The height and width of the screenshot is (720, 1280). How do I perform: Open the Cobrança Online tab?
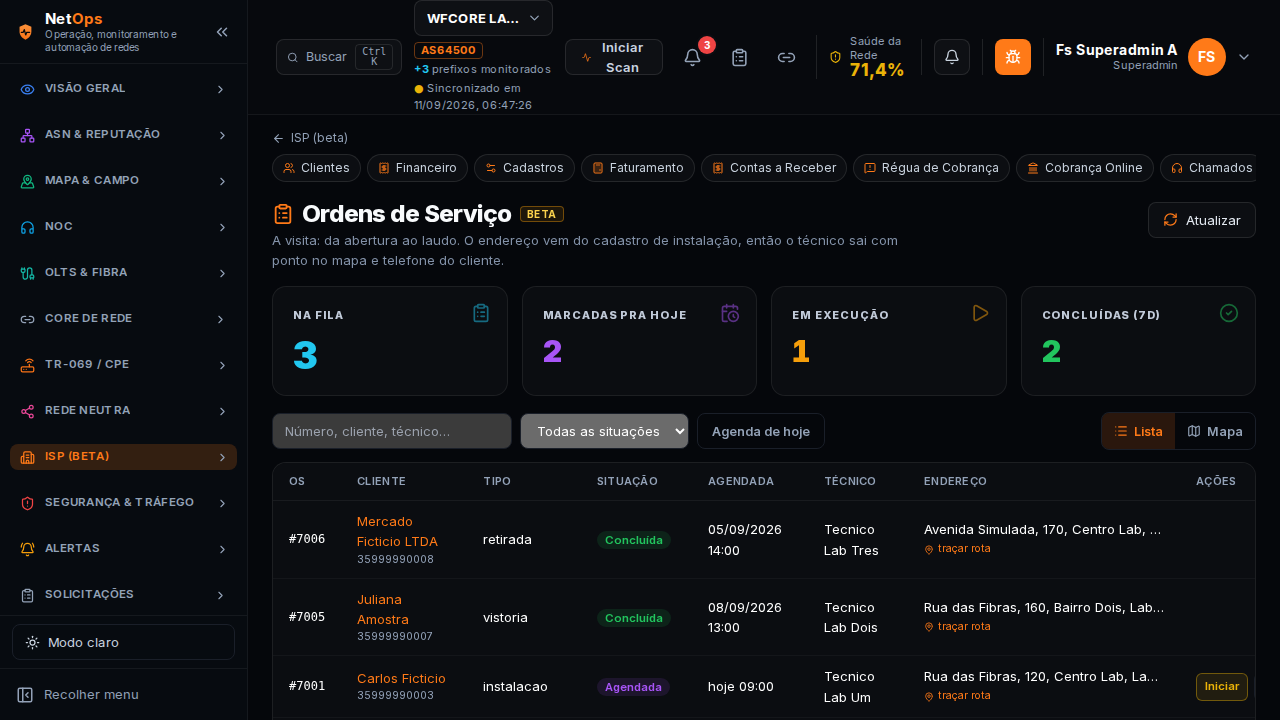point(1085,168)
